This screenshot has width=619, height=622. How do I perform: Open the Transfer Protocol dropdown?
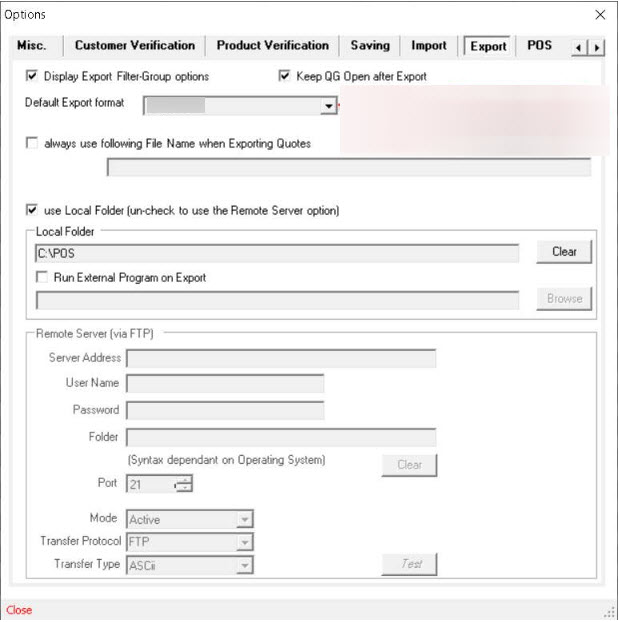coord(244,542)
